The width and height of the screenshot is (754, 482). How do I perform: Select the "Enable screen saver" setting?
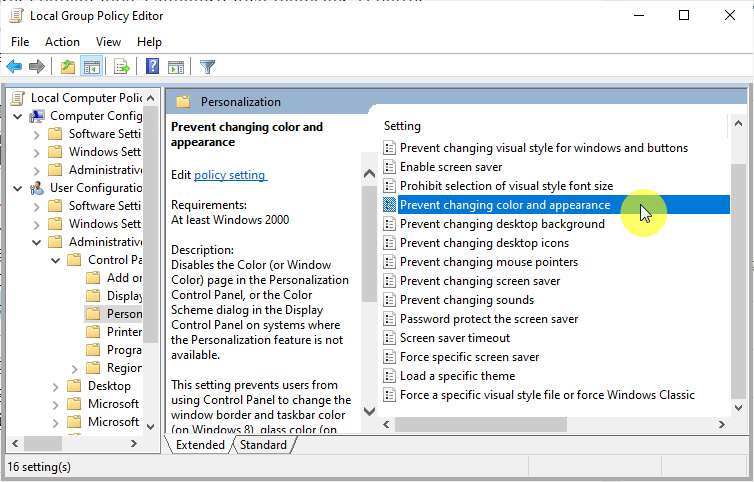coord(450,167)
